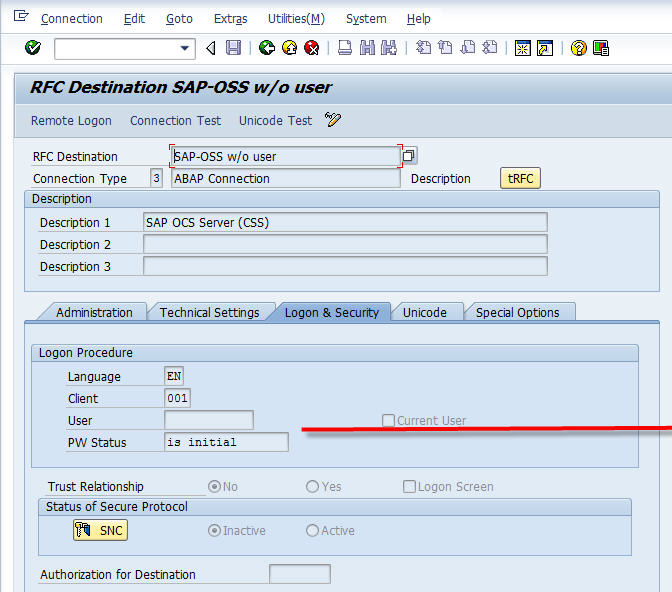Viewport: 672px width, 592px height.
Task: Click the RFC Destination input field
Action: click(285, 156)
